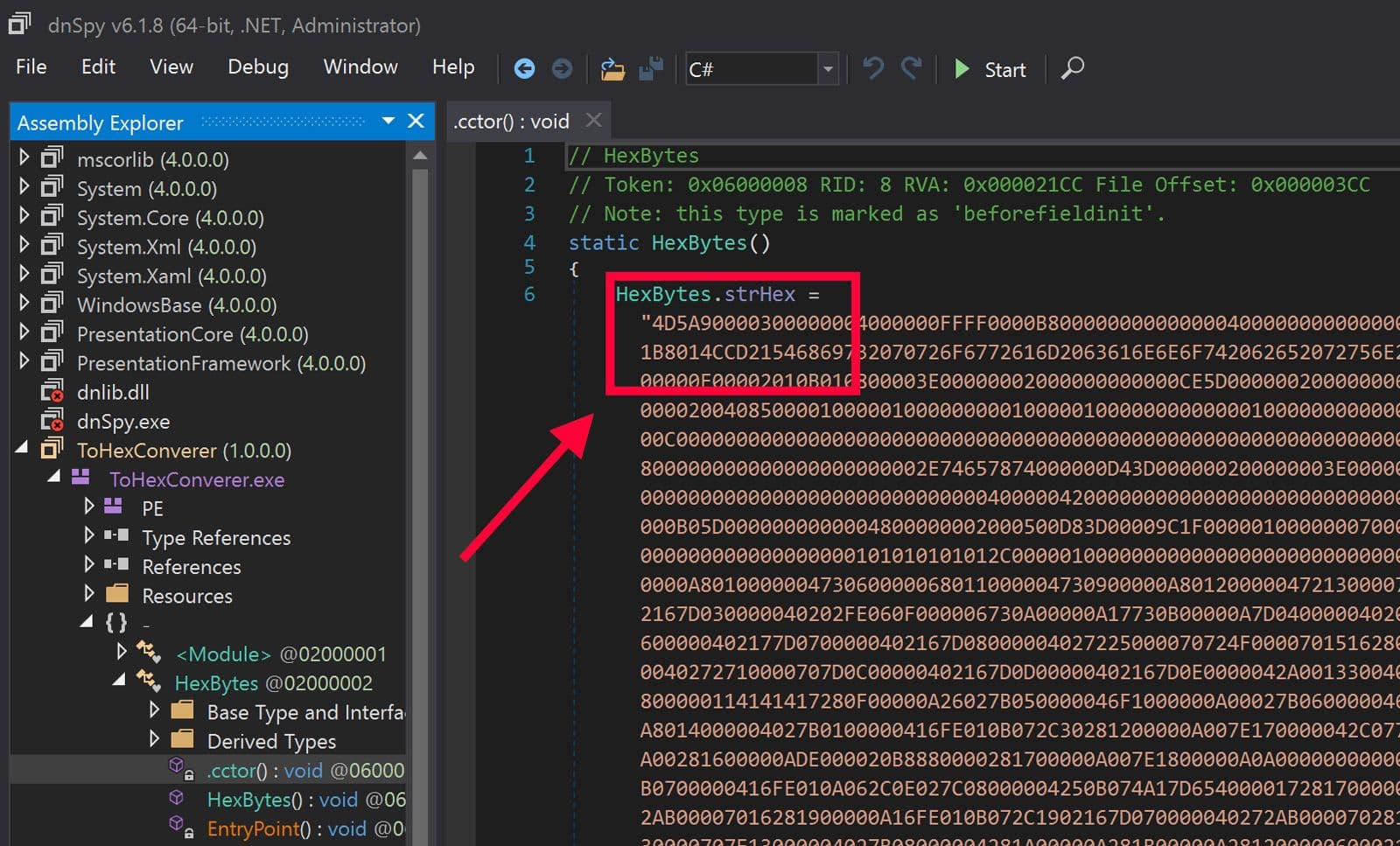
Task: Click the Search magnifier icon
Action: pyautogui.click(x=1073, y=67)
